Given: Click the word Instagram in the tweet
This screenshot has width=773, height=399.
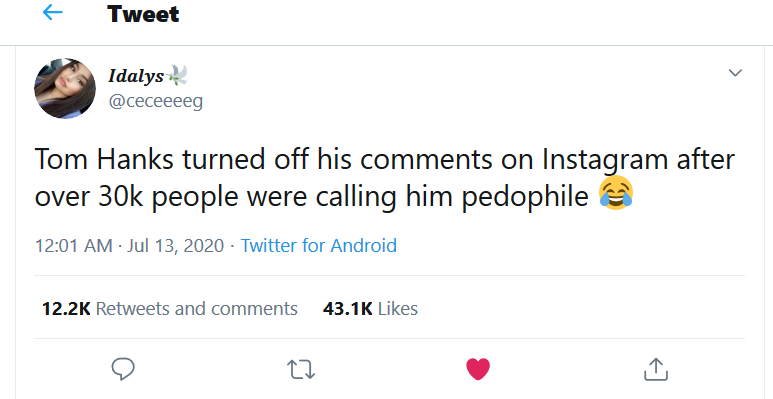Looking at the screenshot, I should coord(605,160).
